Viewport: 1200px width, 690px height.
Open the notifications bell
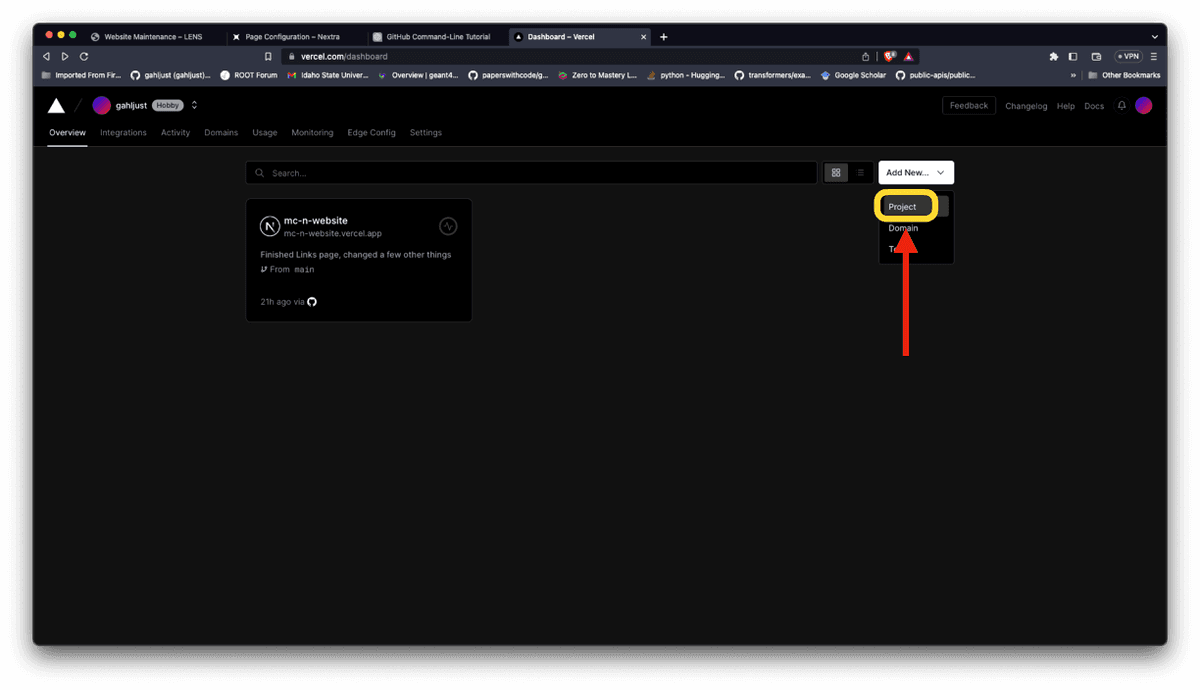(1122, 106)
